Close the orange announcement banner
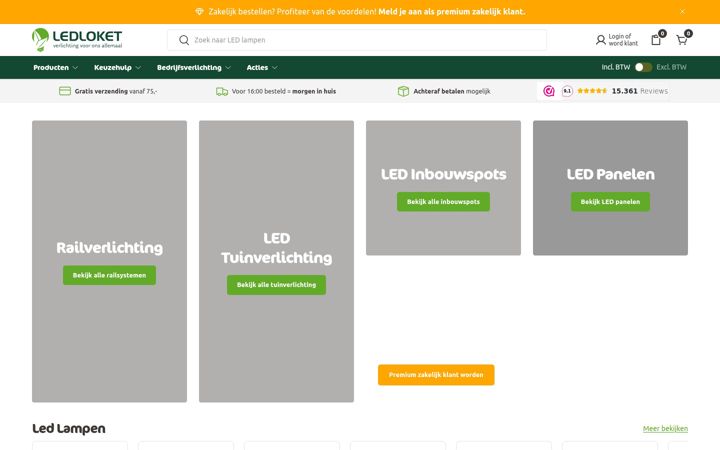This screenshot has height=450, width=720. click(x=682, y=11)
